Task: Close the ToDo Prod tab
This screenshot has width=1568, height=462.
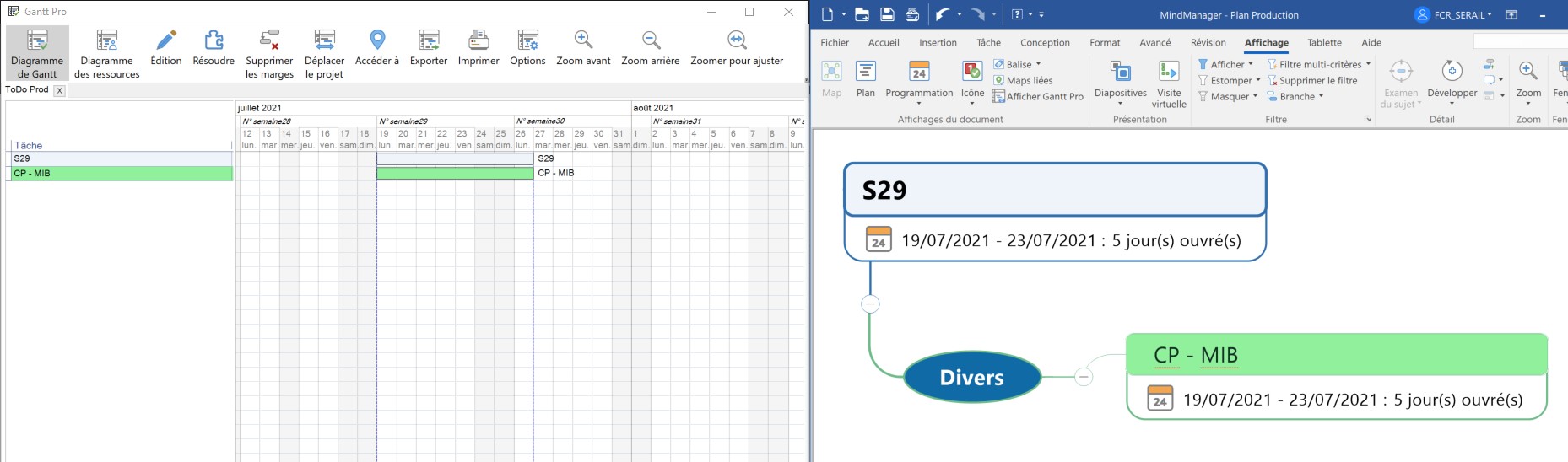Action: [59, 90]
